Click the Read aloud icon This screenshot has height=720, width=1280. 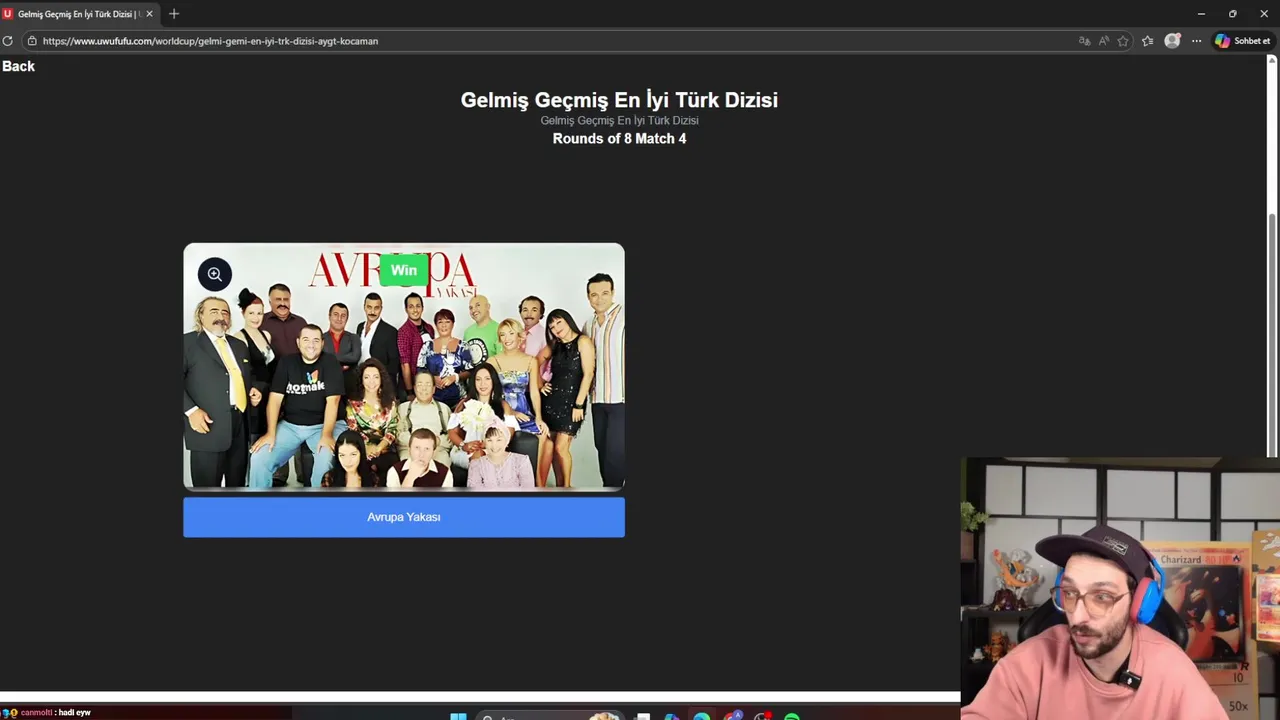(x=1104, y=41)
